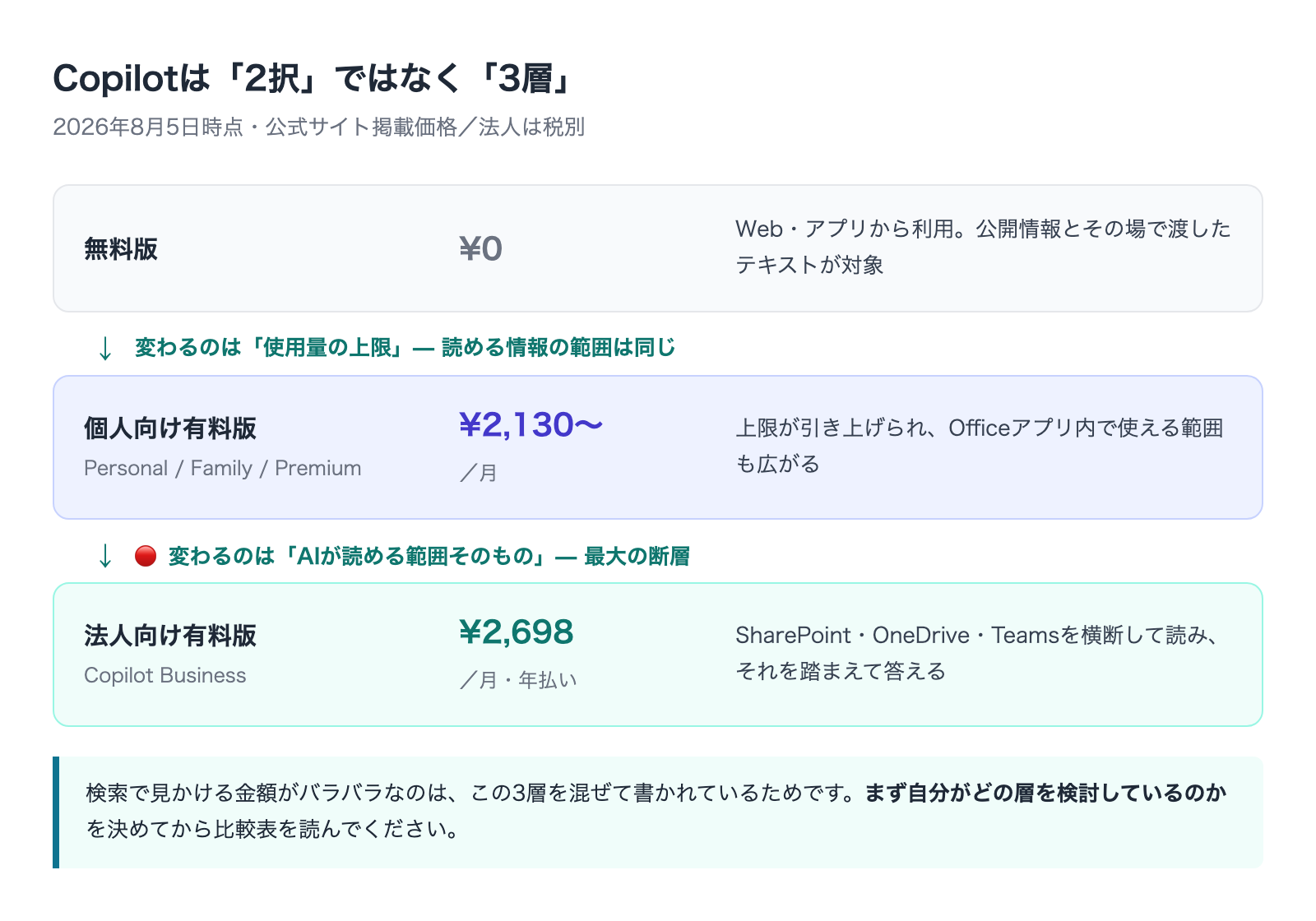The image size is (1316, 921).
Task: Click the title "Copilotは「2択」ではなく「3層」"
Action: pyautogui.click(x=313, y=79)
